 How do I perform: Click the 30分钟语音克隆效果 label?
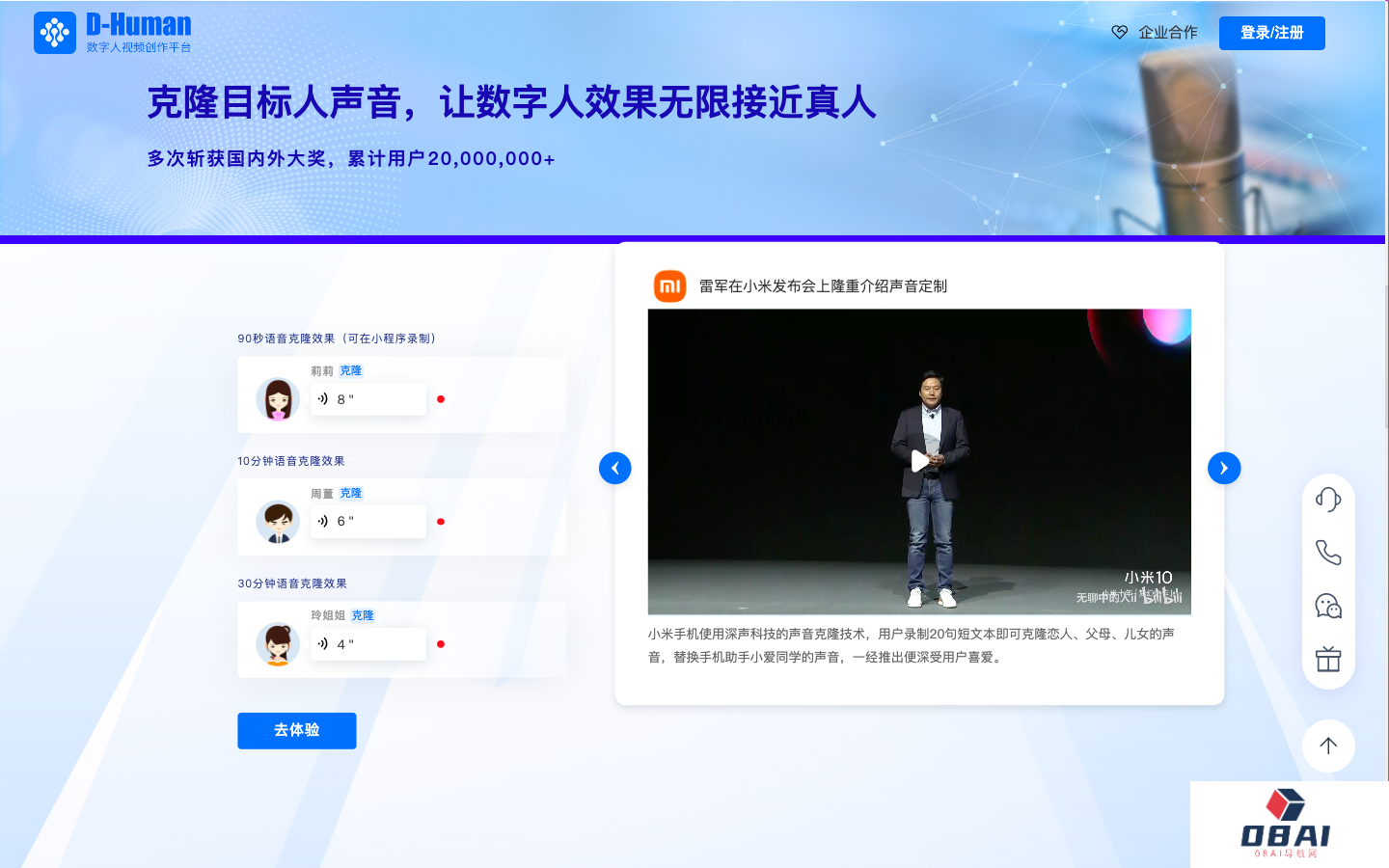pyautogui.click(x=292, y=583)
